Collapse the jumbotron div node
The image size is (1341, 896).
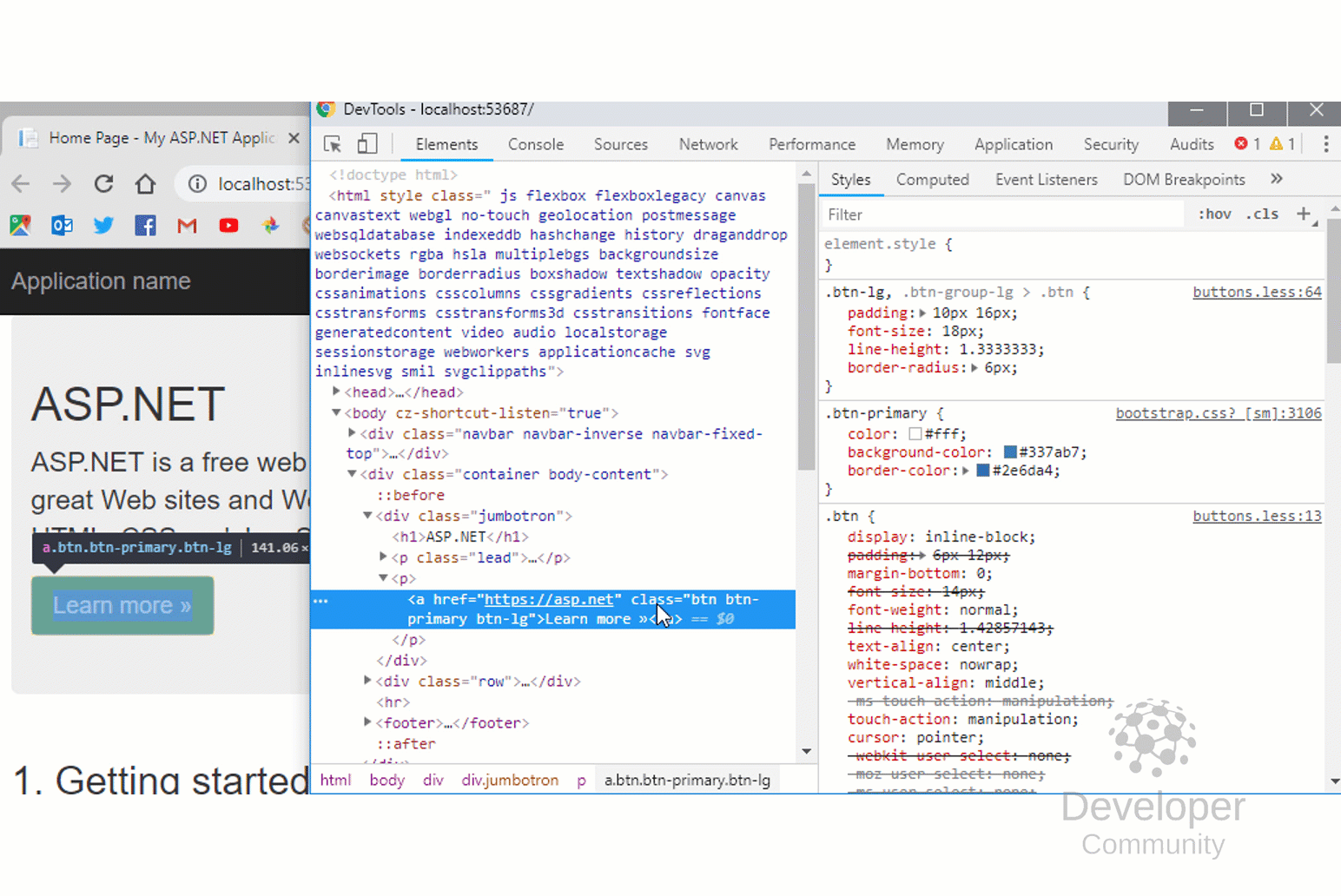point(367,515)
